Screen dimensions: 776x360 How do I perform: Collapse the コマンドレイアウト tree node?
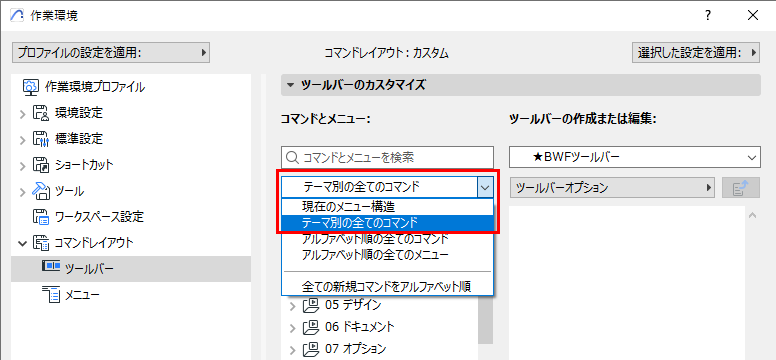[x=23, y=243]
